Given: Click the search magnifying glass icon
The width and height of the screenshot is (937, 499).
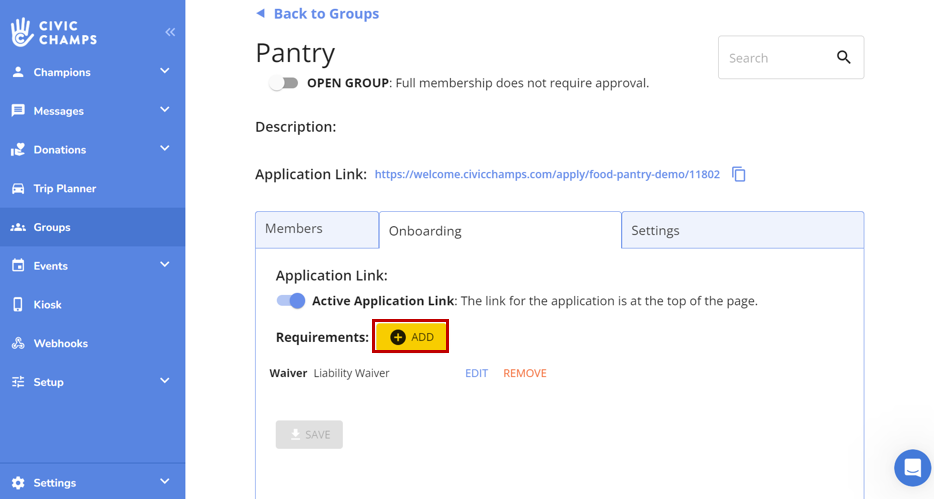Looking at the screenshot, I should 843,58.
